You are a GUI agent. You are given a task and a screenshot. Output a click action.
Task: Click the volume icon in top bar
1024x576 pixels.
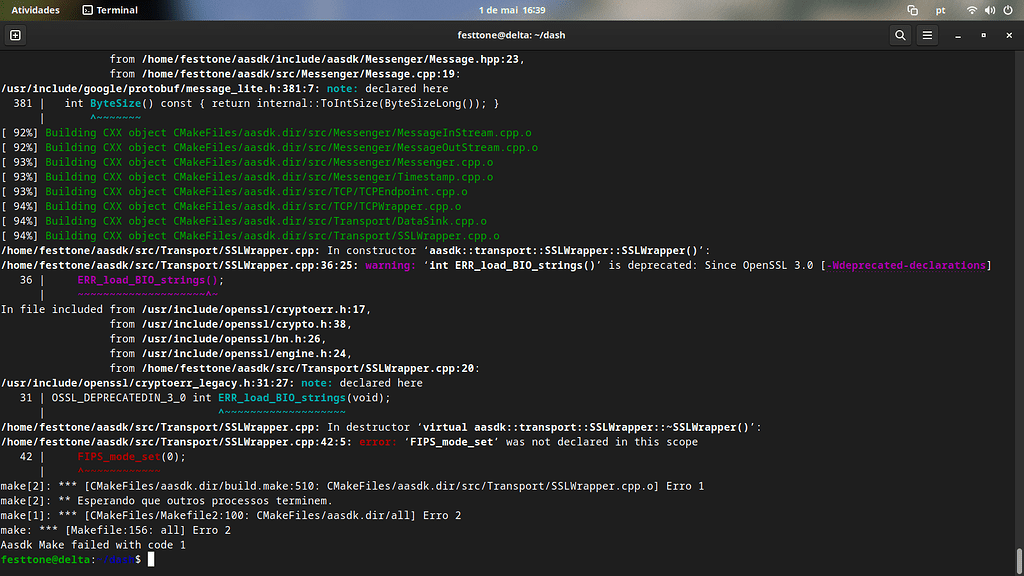(x=990, y=9)
